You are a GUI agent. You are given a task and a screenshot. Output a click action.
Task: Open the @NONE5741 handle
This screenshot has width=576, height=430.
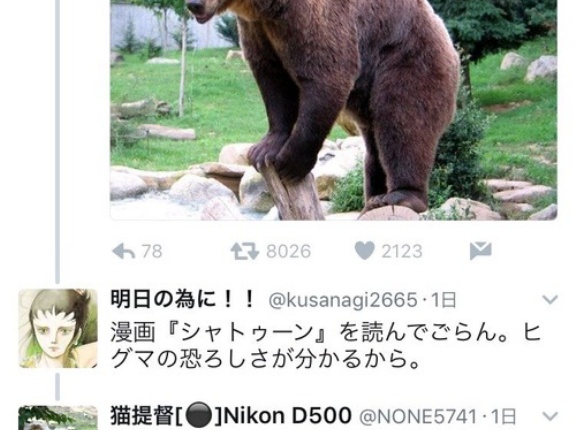(418, 417)
